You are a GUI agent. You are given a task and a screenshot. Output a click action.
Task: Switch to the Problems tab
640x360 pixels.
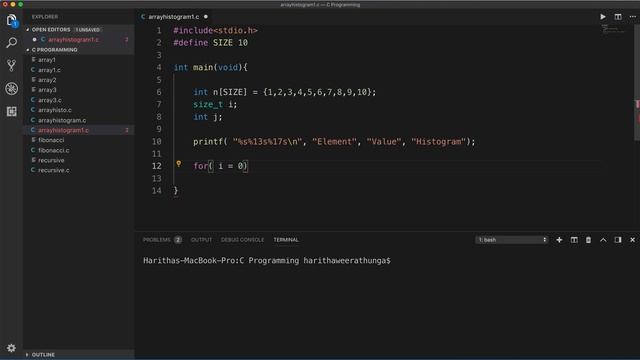[x=157, y=240]
